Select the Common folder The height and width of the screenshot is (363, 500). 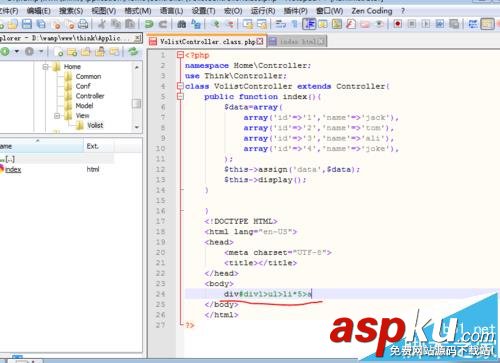coord(88,76)
